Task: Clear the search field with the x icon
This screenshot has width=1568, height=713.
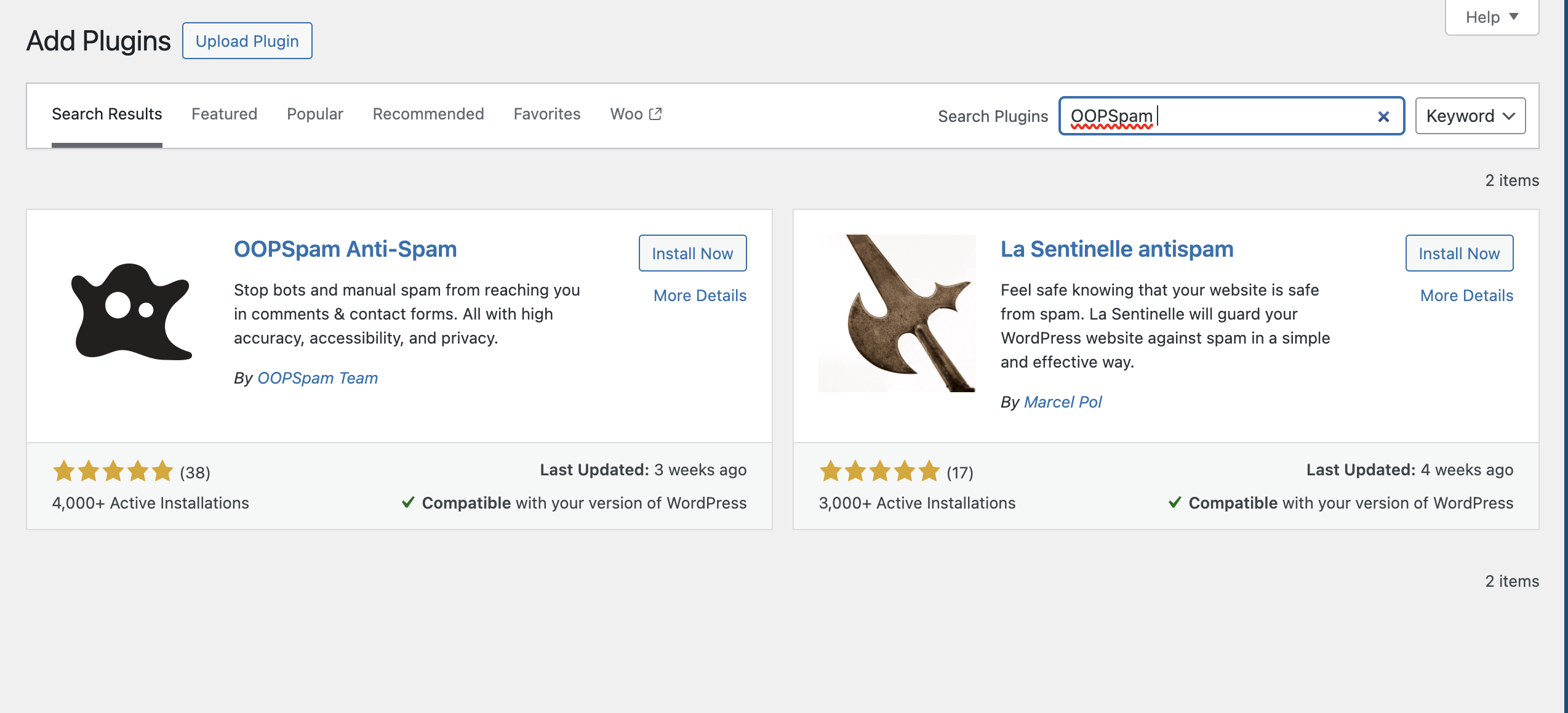Action: (1383, 116)
